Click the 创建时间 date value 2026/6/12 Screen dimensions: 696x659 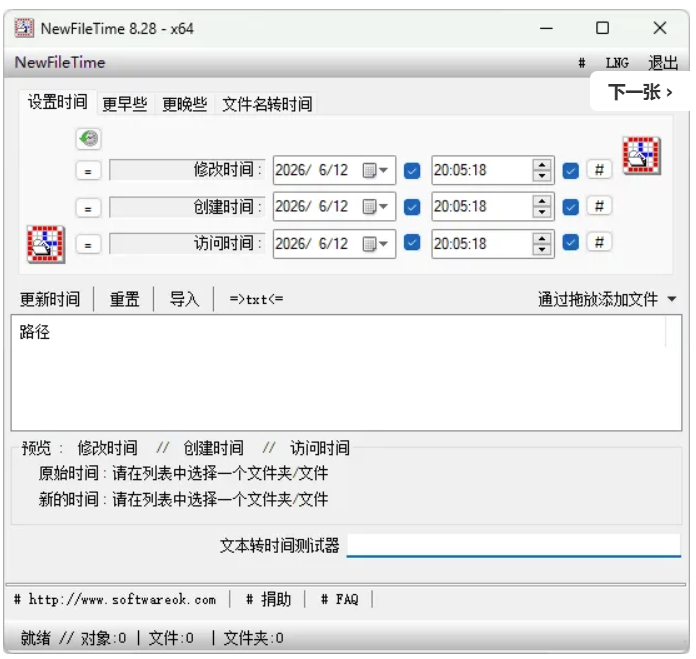point(312,206)
